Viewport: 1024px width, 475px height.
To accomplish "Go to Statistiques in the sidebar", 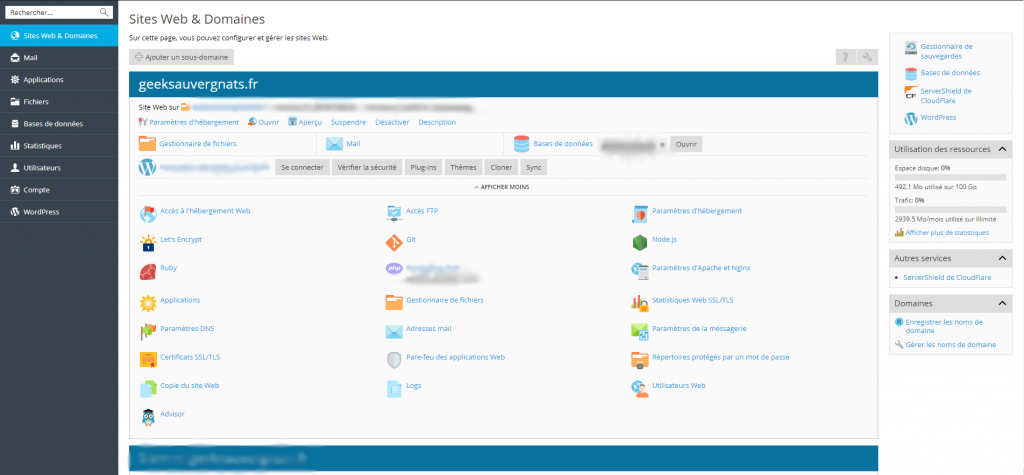I will (x=42, y=146).
